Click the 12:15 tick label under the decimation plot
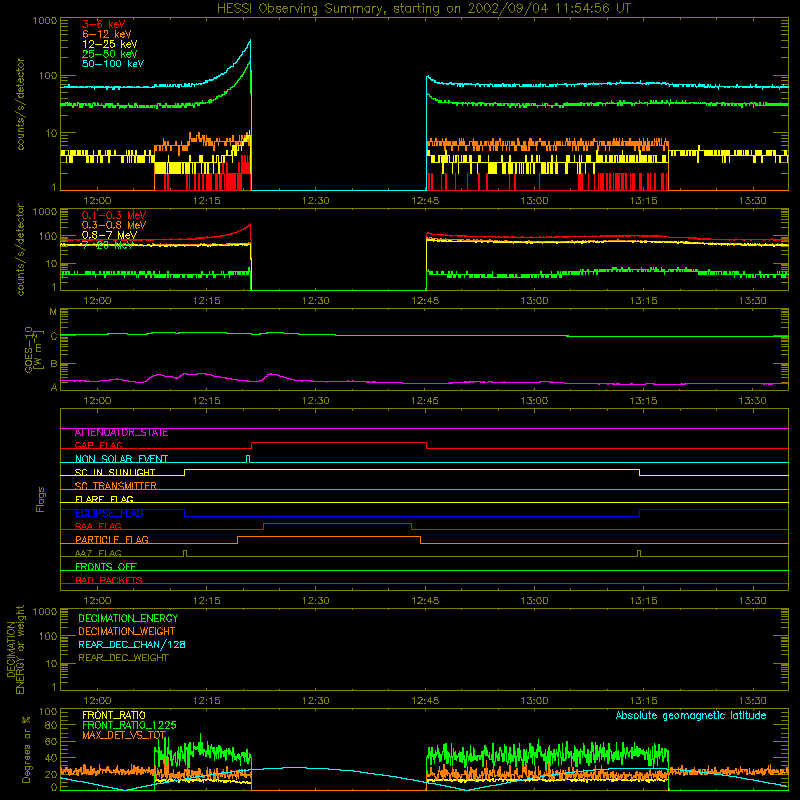This screenshot has width=800, height=800. pos(207,701)
